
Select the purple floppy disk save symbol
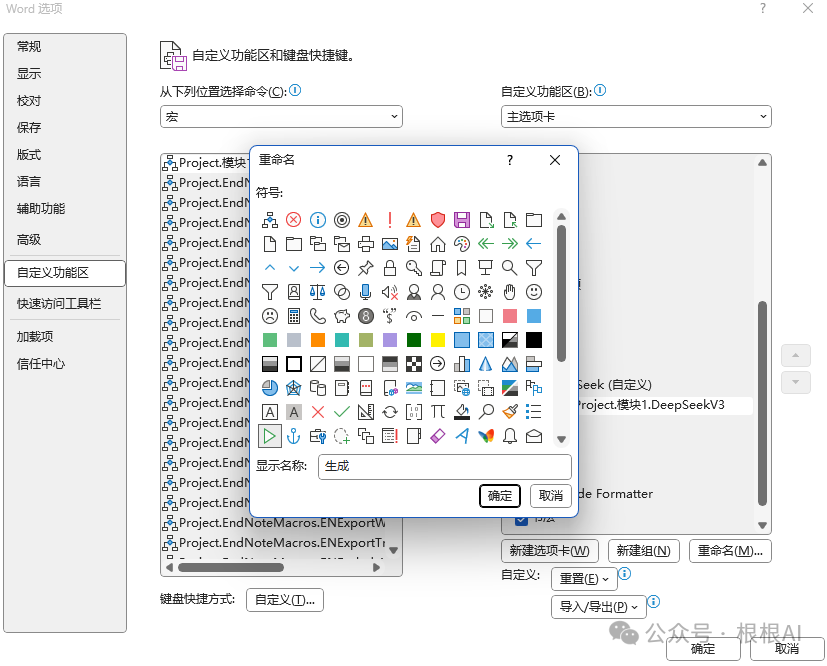pos(460,221)
